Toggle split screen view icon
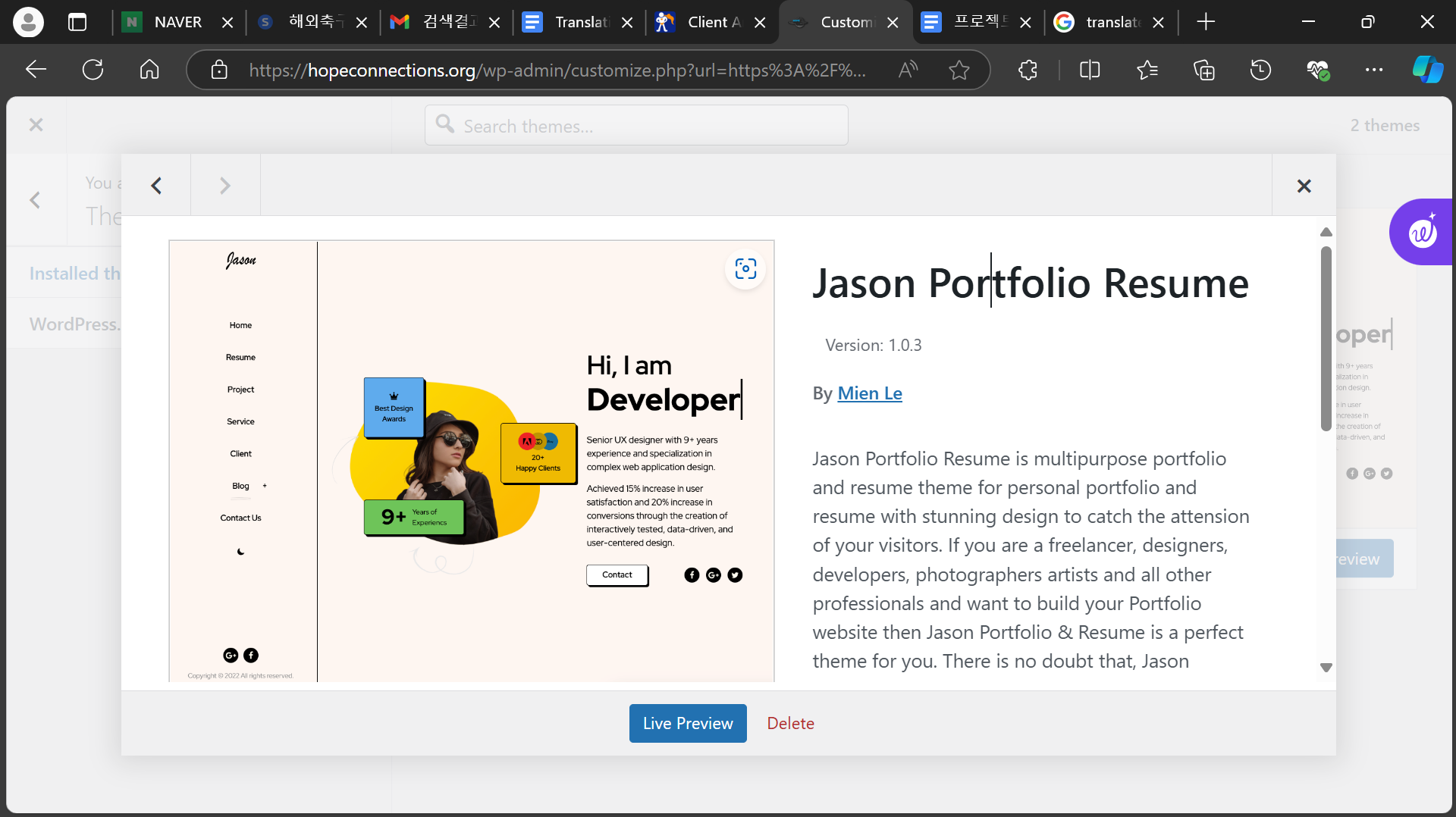 point(1090,70)
